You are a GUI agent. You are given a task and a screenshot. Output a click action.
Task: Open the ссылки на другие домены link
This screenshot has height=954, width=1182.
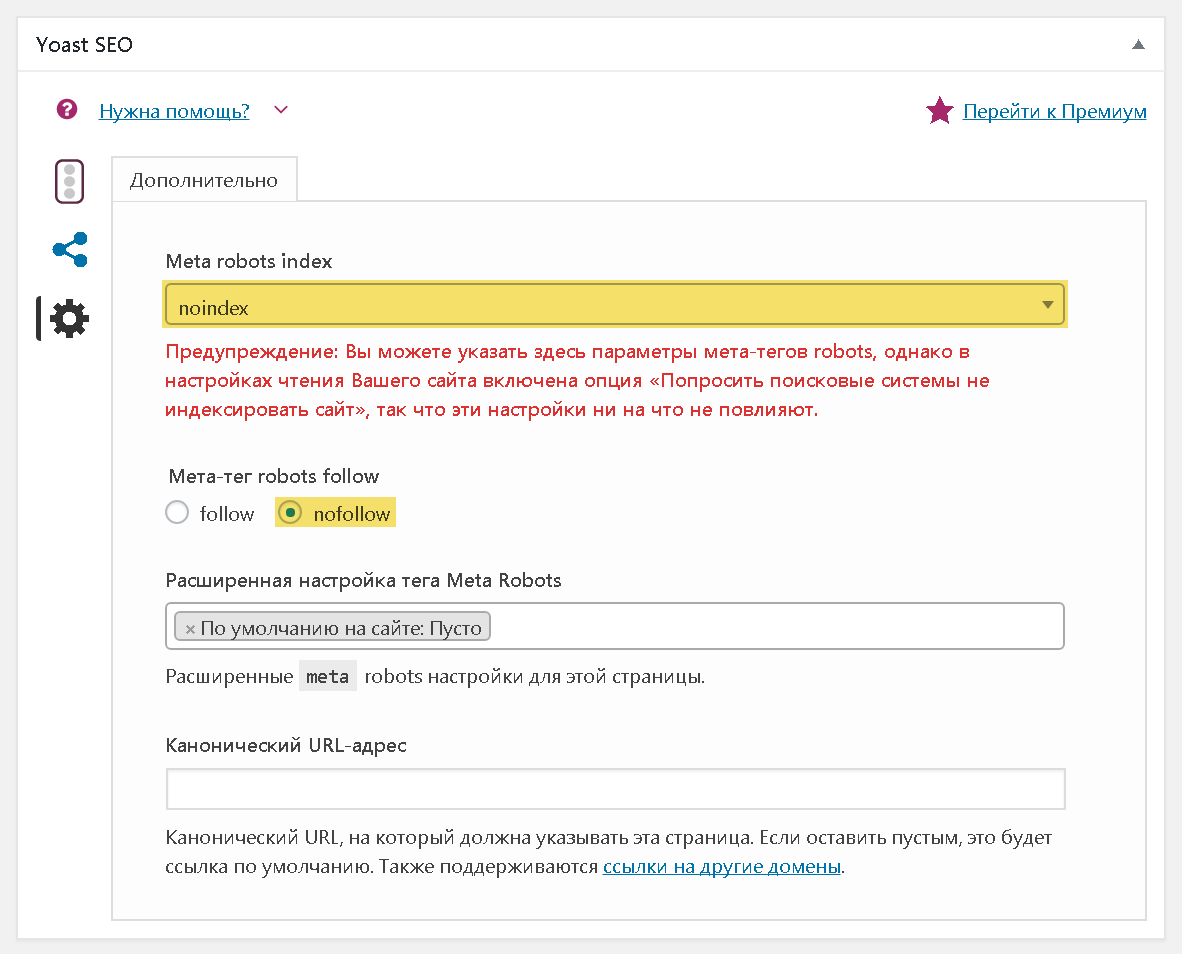click(x=721, y=867)
